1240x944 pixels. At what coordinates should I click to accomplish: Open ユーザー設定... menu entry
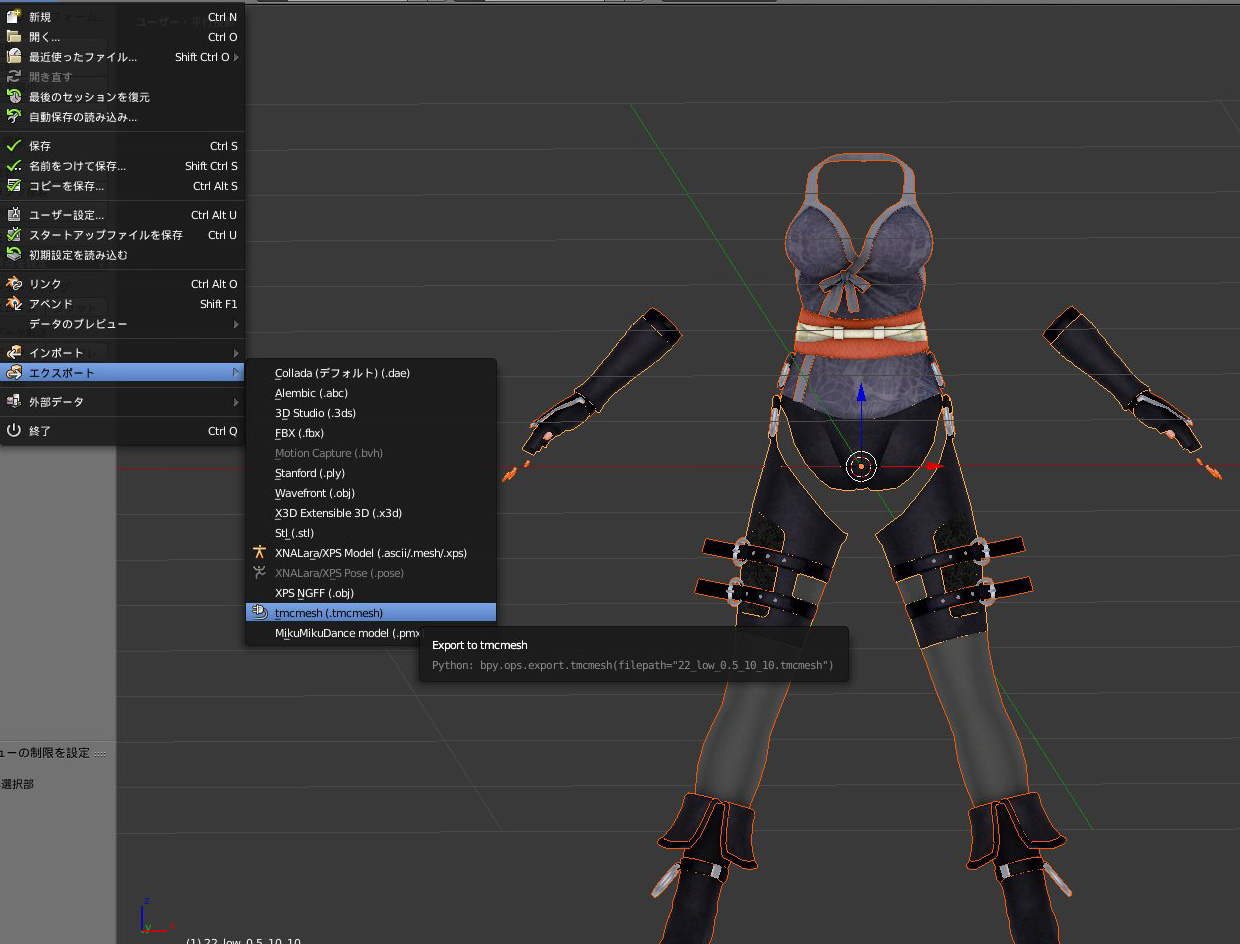[x=122, y=215]
